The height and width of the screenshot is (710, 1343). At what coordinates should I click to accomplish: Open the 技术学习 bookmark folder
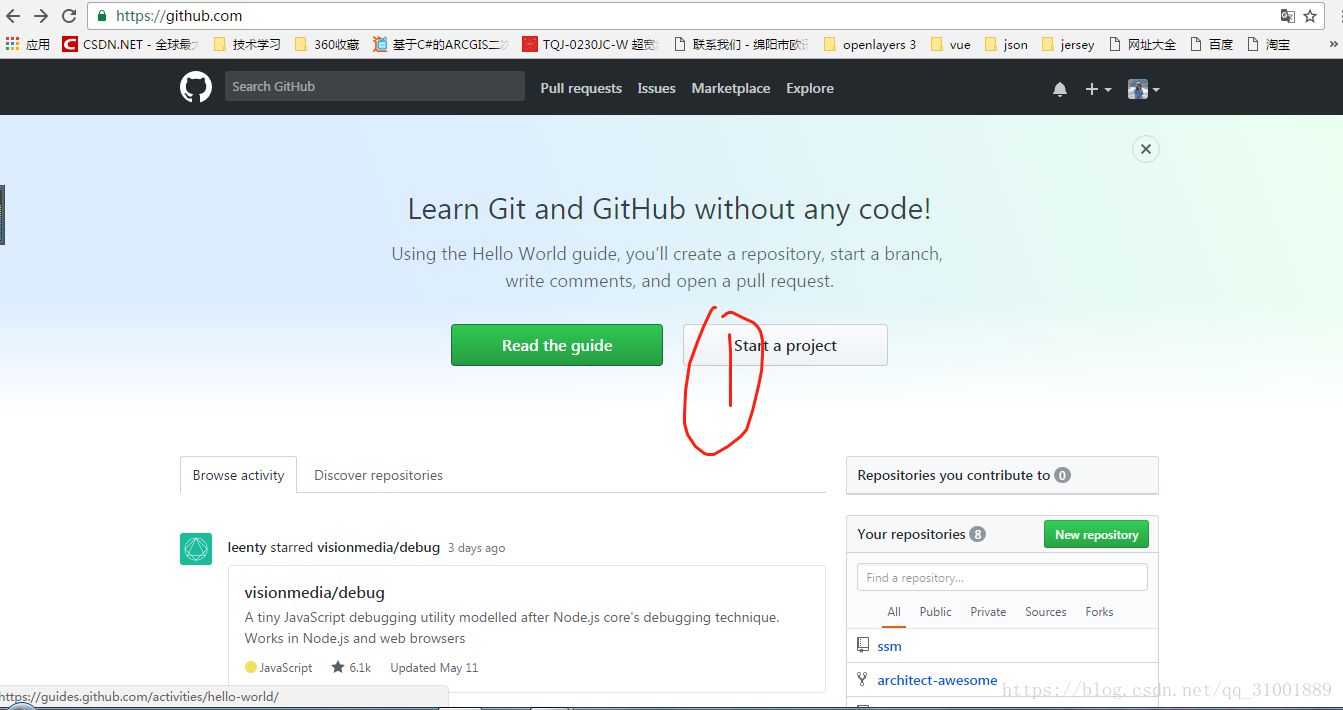[x=247, y=44]
